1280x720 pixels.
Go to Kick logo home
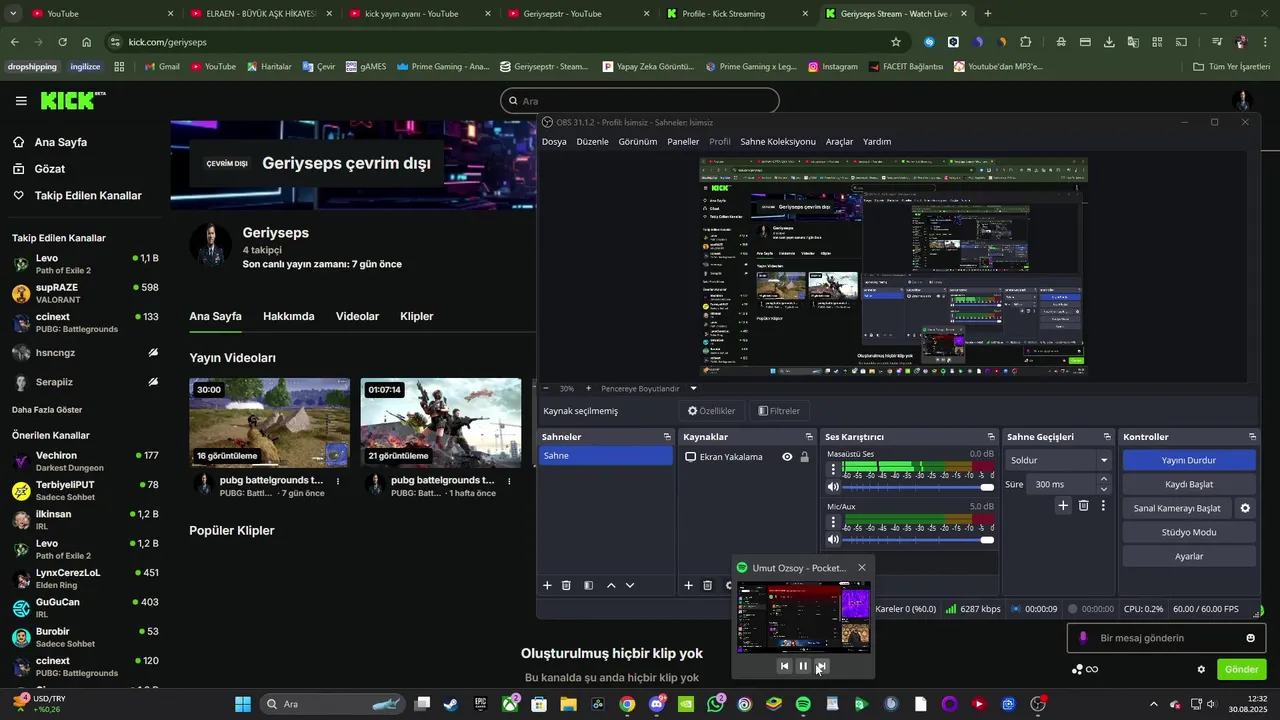coord(72,100)
